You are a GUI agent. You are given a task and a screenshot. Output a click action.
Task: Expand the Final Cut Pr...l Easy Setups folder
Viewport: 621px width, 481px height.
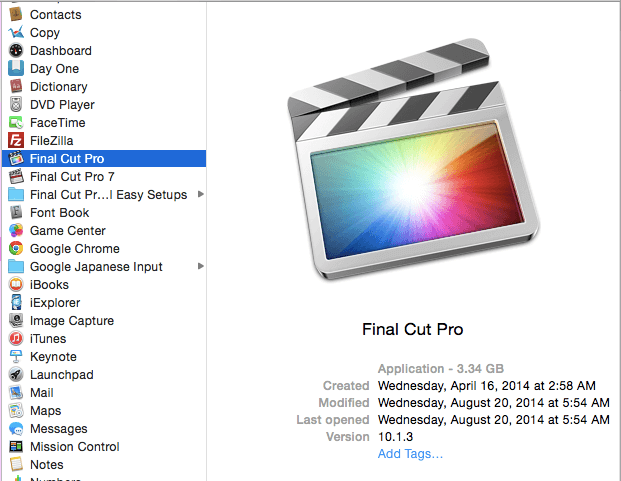coord(201,195)
